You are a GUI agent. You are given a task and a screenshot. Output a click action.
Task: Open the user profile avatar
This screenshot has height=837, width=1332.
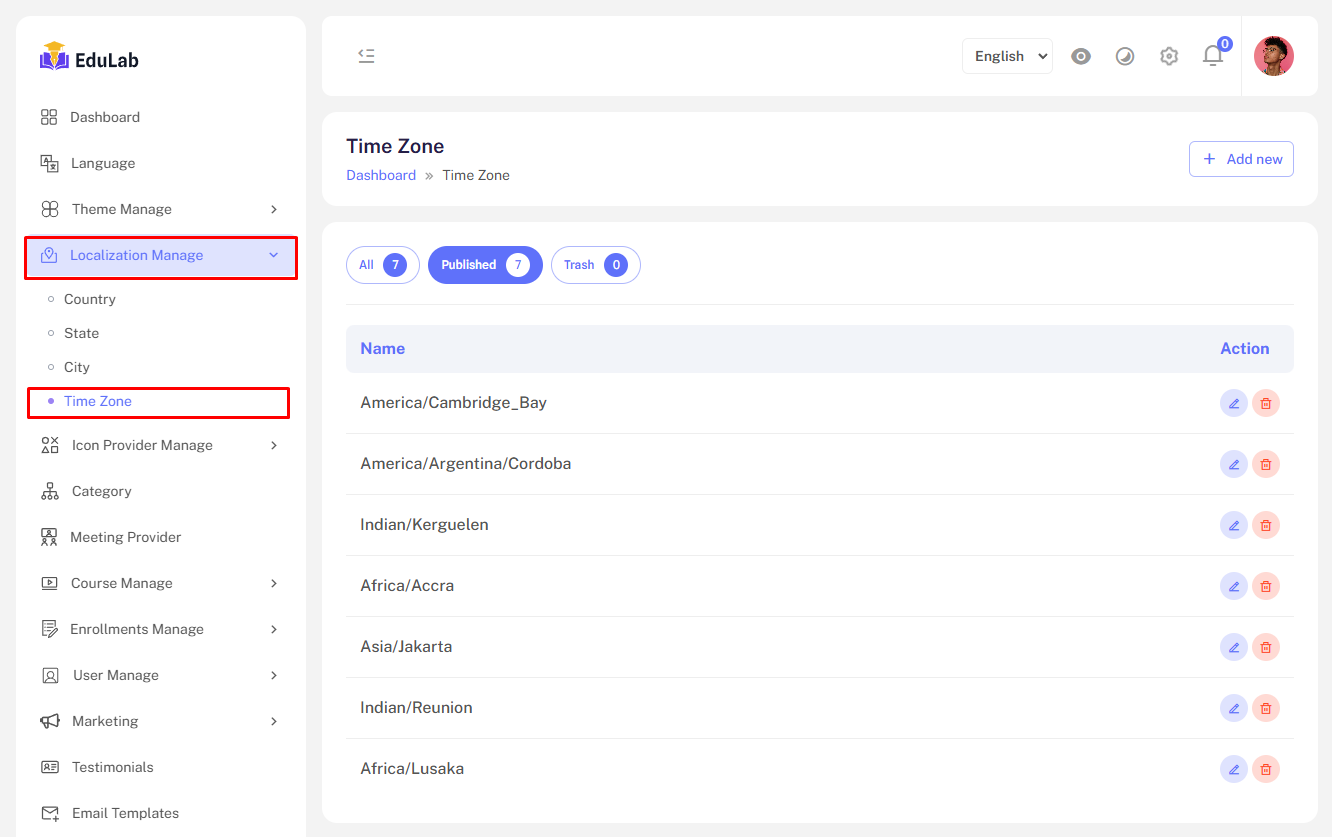pos(1273,56)
